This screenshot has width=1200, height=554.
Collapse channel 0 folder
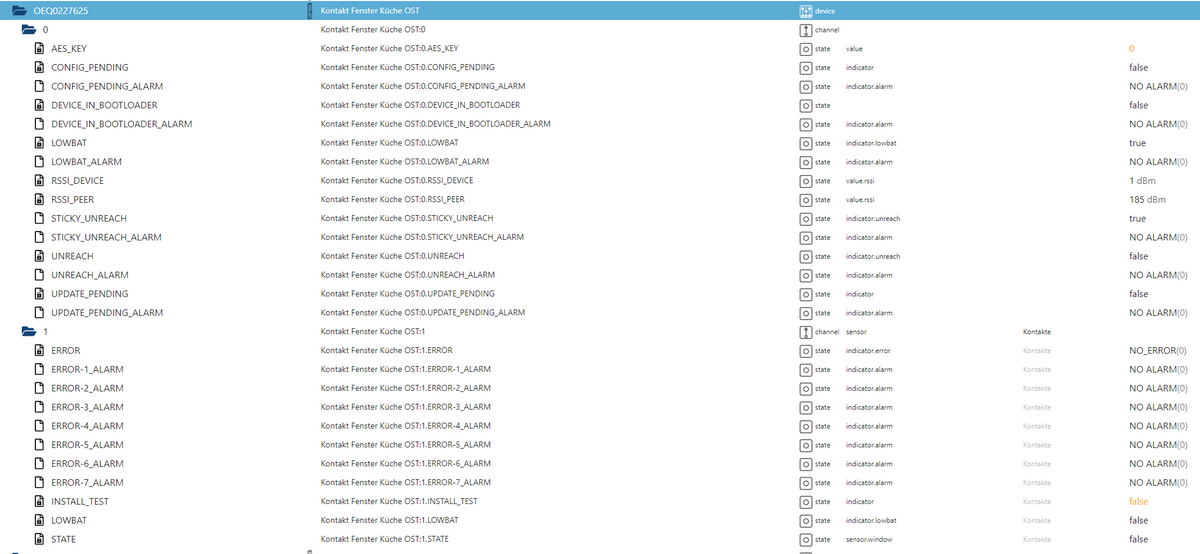(30, 30)
